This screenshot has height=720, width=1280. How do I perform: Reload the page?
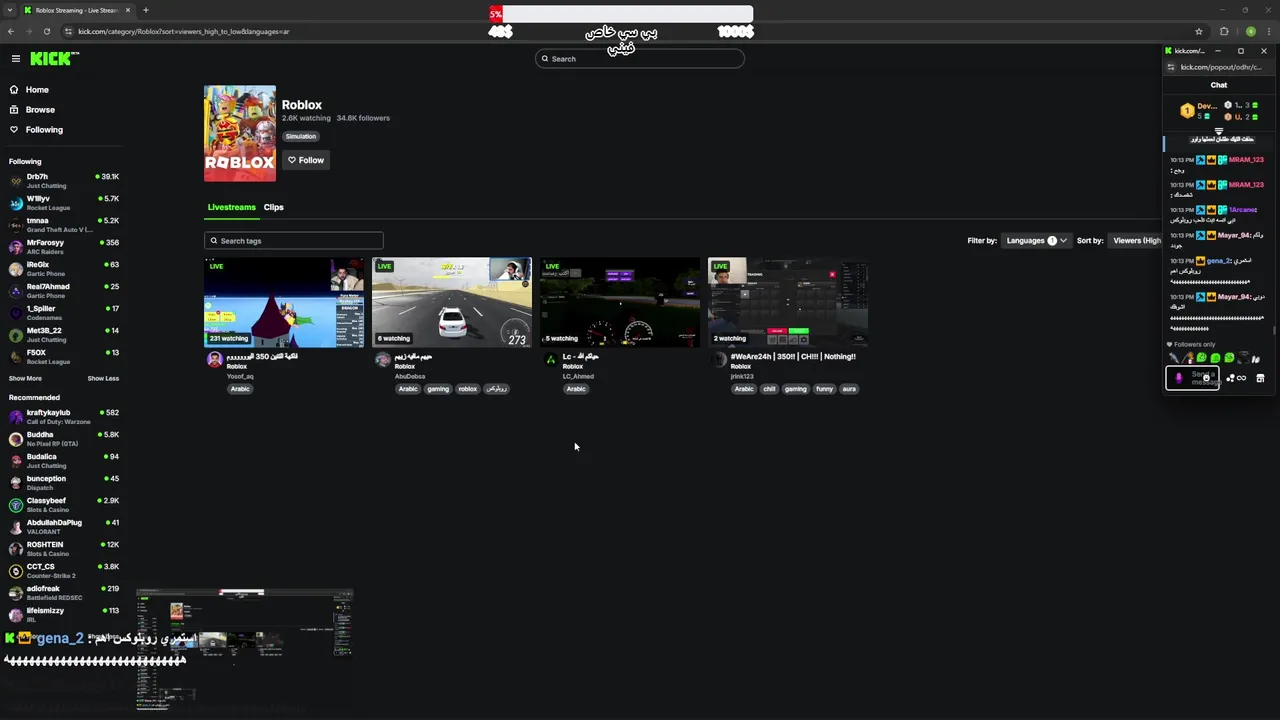click(x=46, y=31)
